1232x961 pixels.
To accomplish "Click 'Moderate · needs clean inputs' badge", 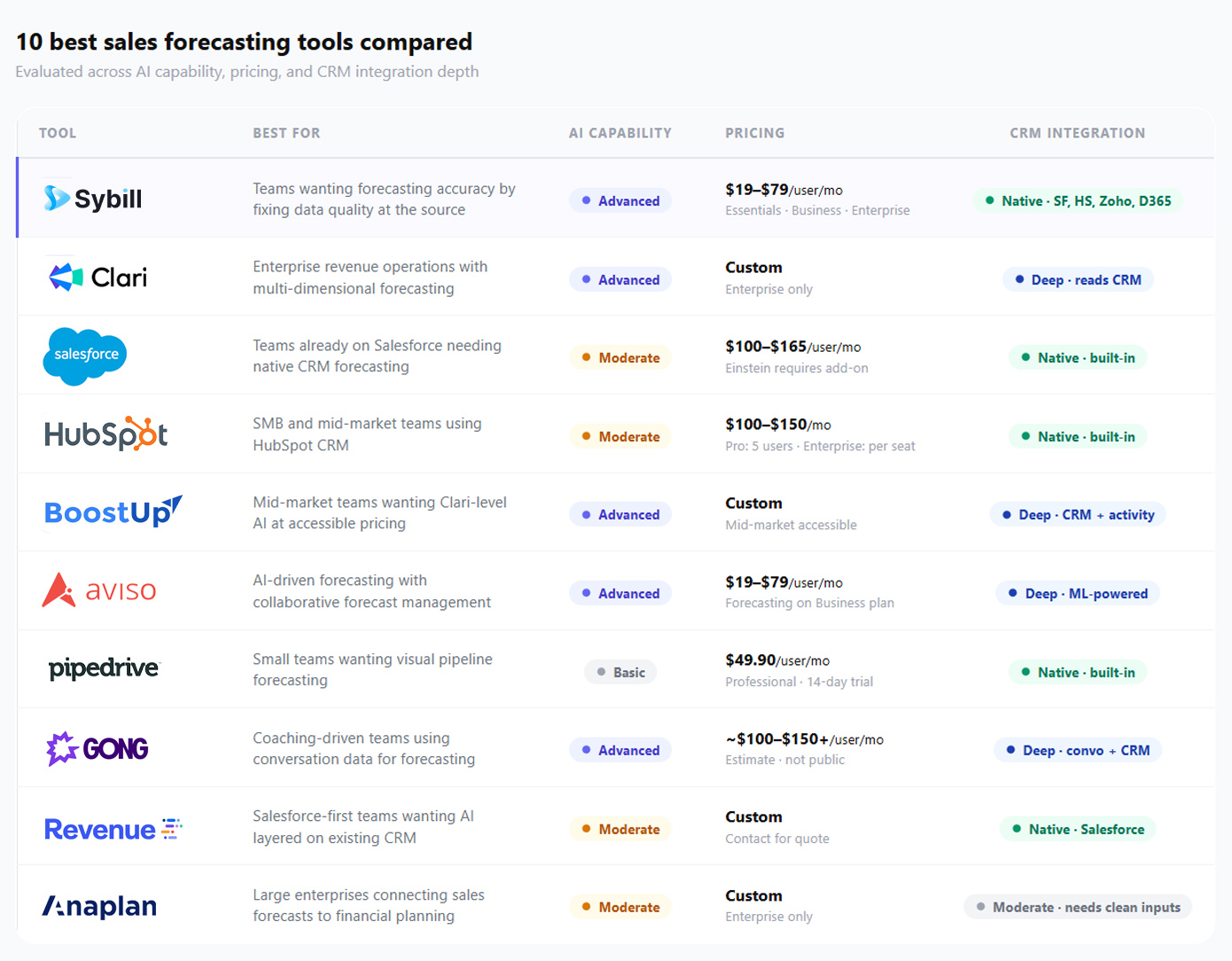I will click(1078, 908).
